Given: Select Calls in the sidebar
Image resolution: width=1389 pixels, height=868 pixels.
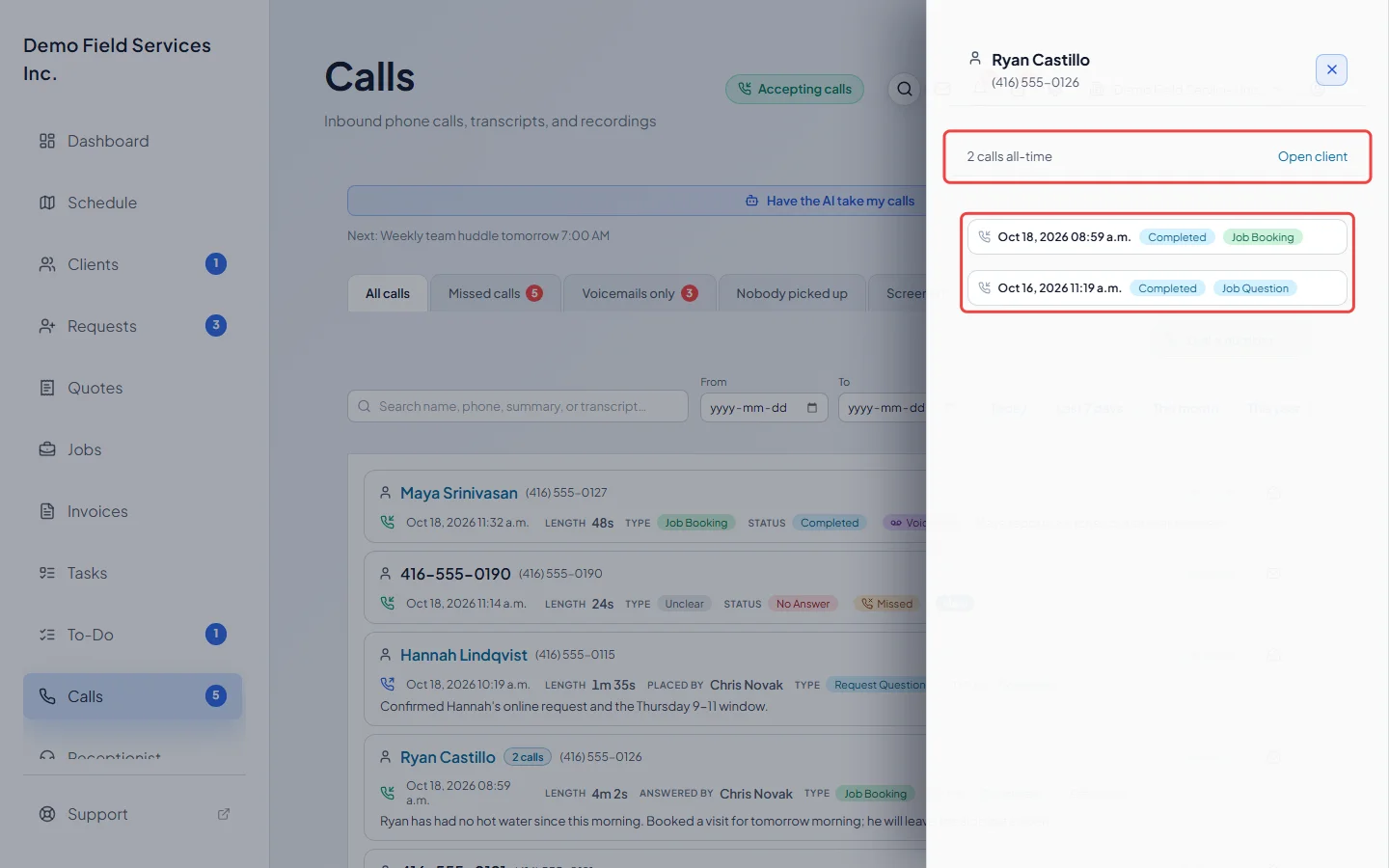Looking at the screenshot, I should pyautogui.click(x=133, y=696).
